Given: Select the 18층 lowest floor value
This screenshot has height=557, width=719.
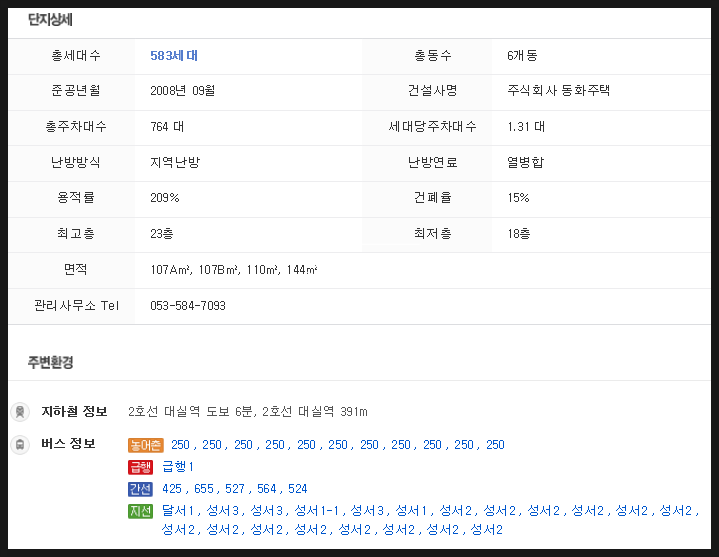Looking at the screenshot, I should click(x=519, y=233).
